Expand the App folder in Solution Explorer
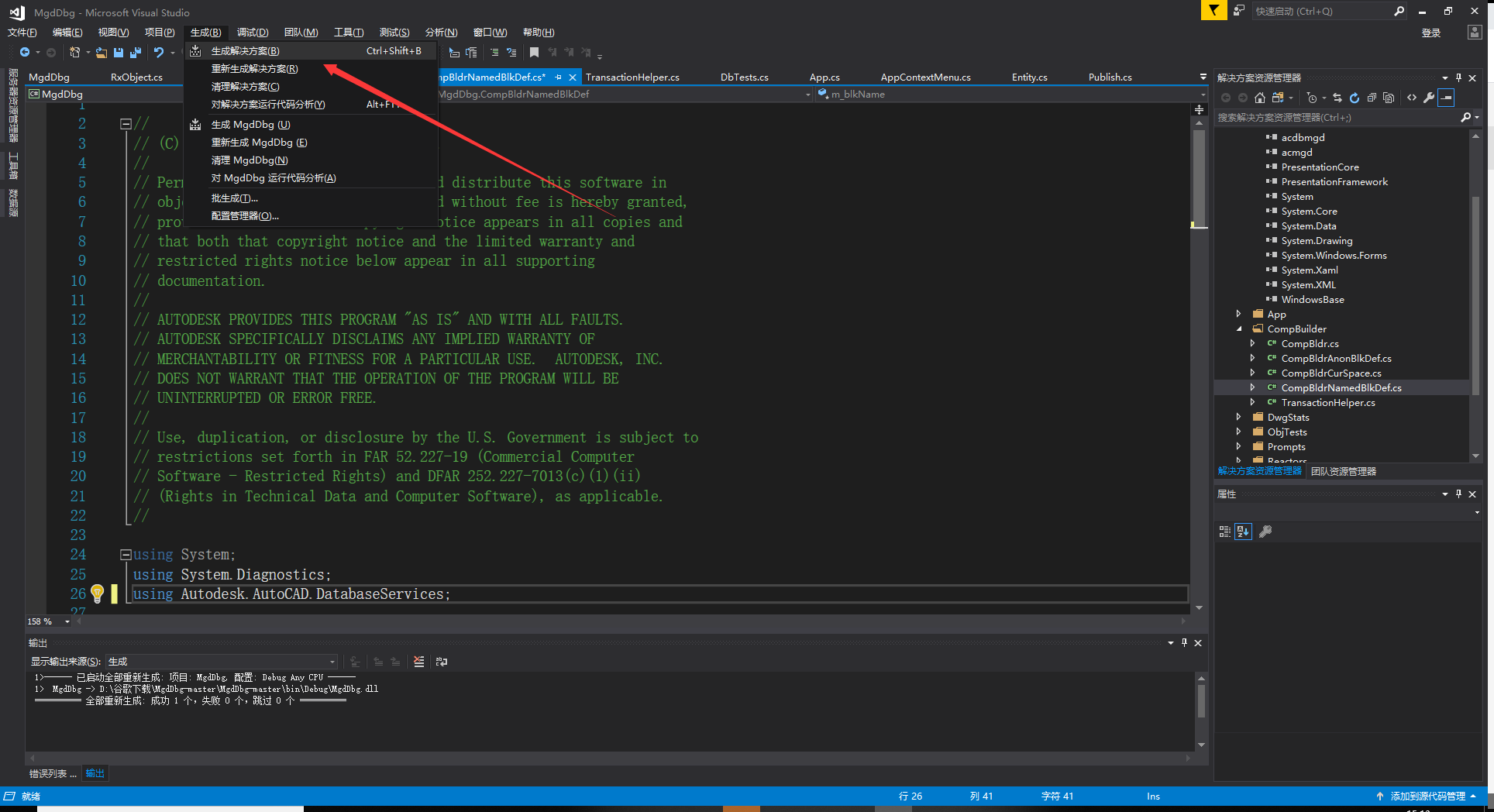The height and width of the screenshot is (812, 1494). 1238,314
